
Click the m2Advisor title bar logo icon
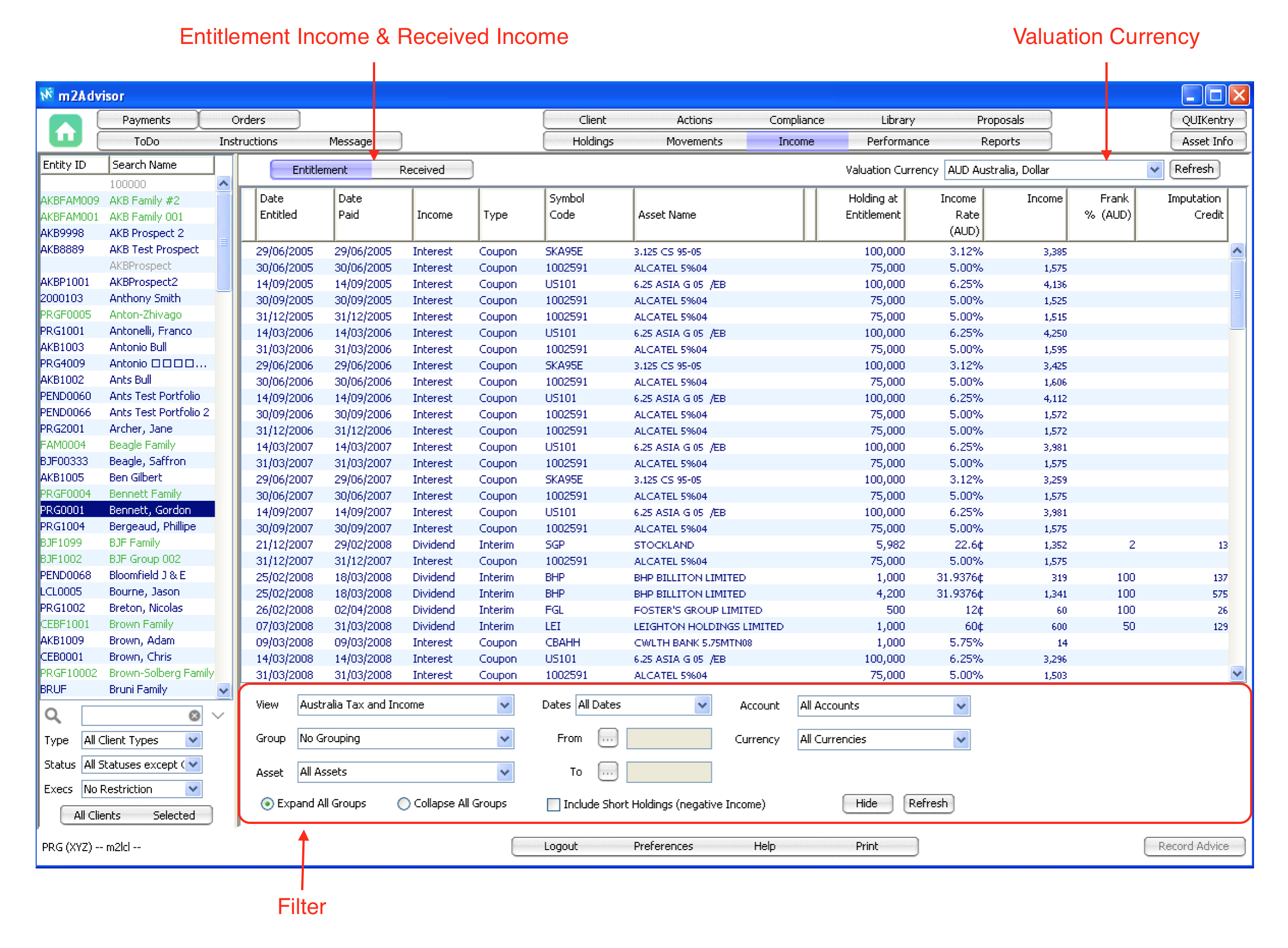[47, 95]
